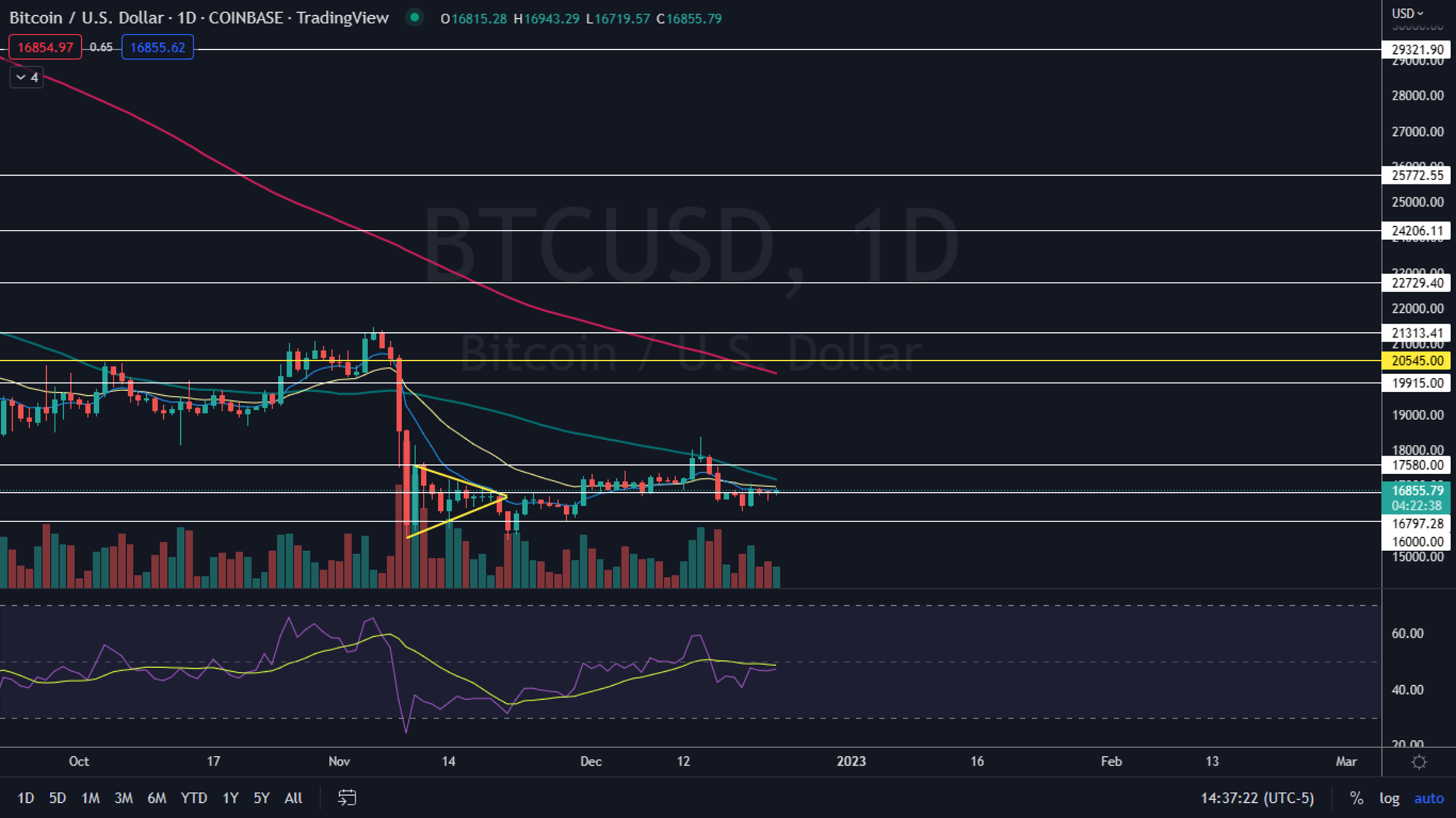The width and height of the screenshot is (1456, 818).
Task: Click the Bitcoin / U.S. Dollar symbol title
Action: pyautogui.click(x=86, y=18)
